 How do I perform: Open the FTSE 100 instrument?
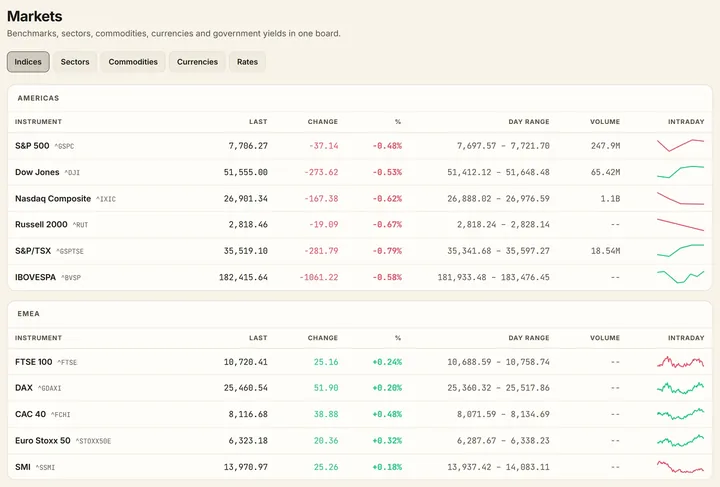click(x=34, y=362)
